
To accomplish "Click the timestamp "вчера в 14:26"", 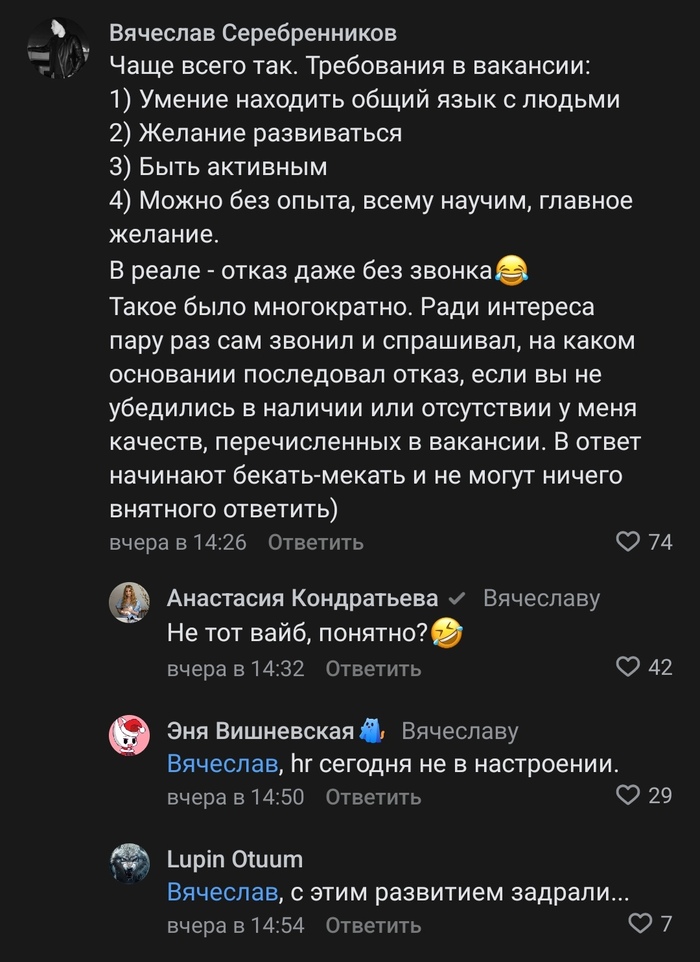I will [x=177, y=543].
